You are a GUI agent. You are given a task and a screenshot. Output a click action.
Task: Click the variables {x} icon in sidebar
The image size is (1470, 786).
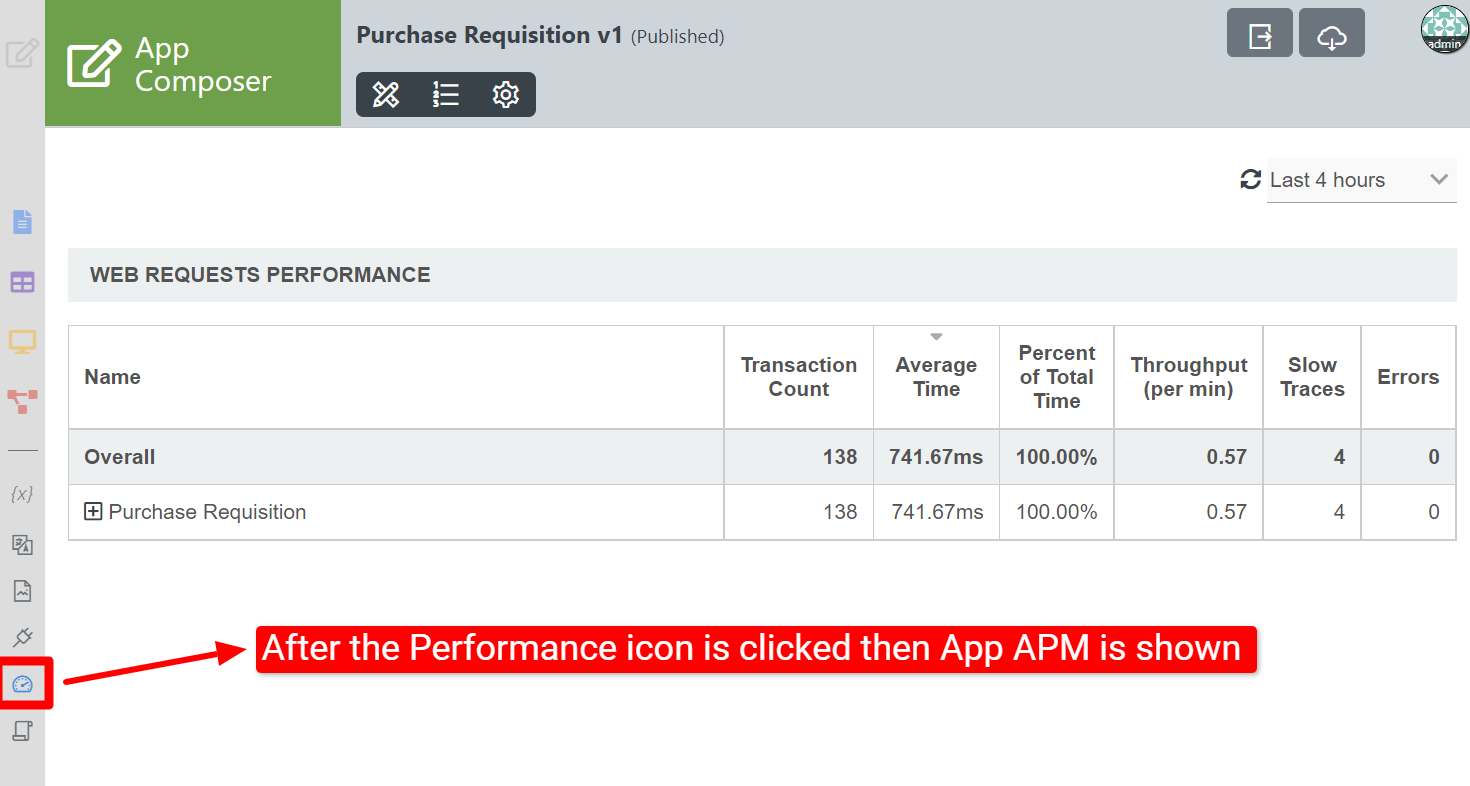coord(22,494)
